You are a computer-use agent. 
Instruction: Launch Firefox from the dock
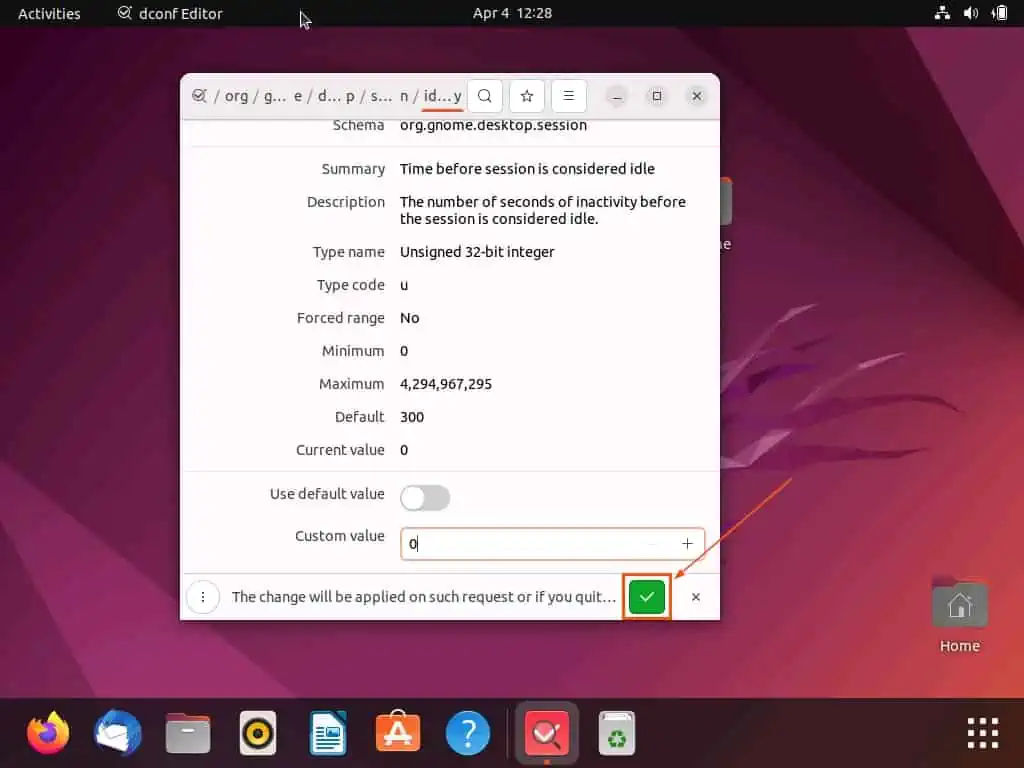coord(47,733)
